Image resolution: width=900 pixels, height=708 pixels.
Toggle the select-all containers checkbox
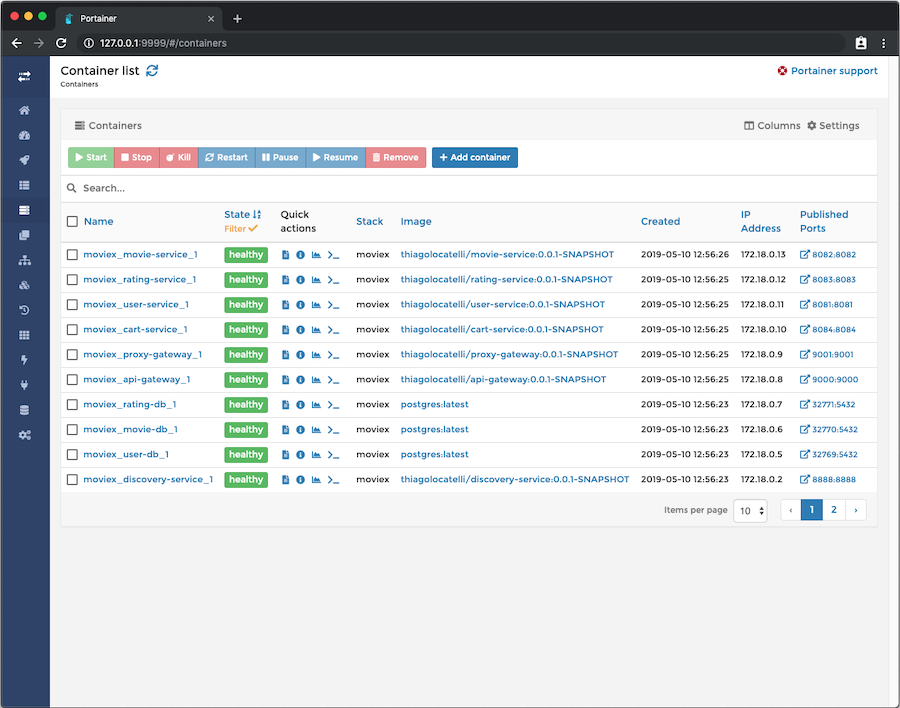[72, 222]
